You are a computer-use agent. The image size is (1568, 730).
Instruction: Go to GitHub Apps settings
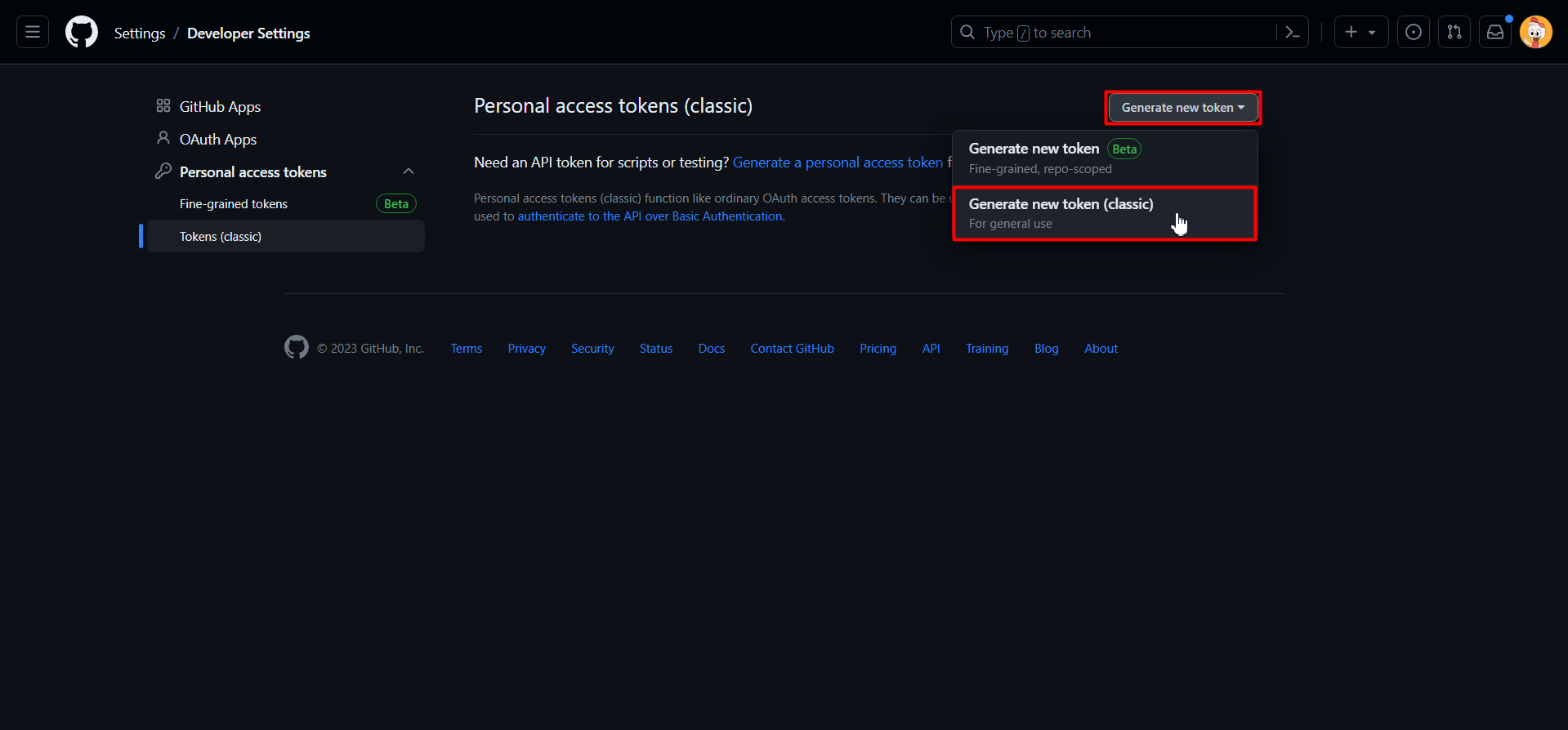pyautogui.click(x=220, y=107)
